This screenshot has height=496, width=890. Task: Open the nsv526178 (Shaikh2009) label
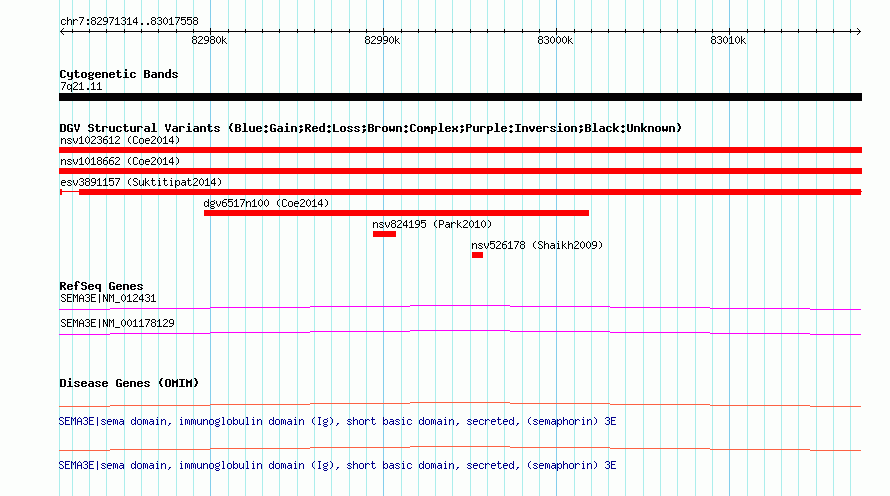[x=537, y=245]
